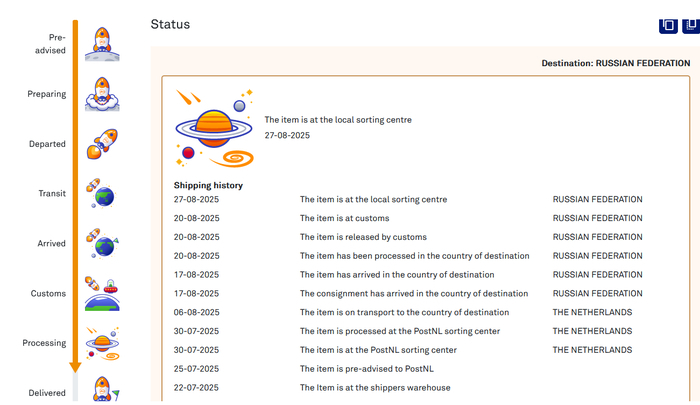Click the Processing planet icon

click(101, 343)
